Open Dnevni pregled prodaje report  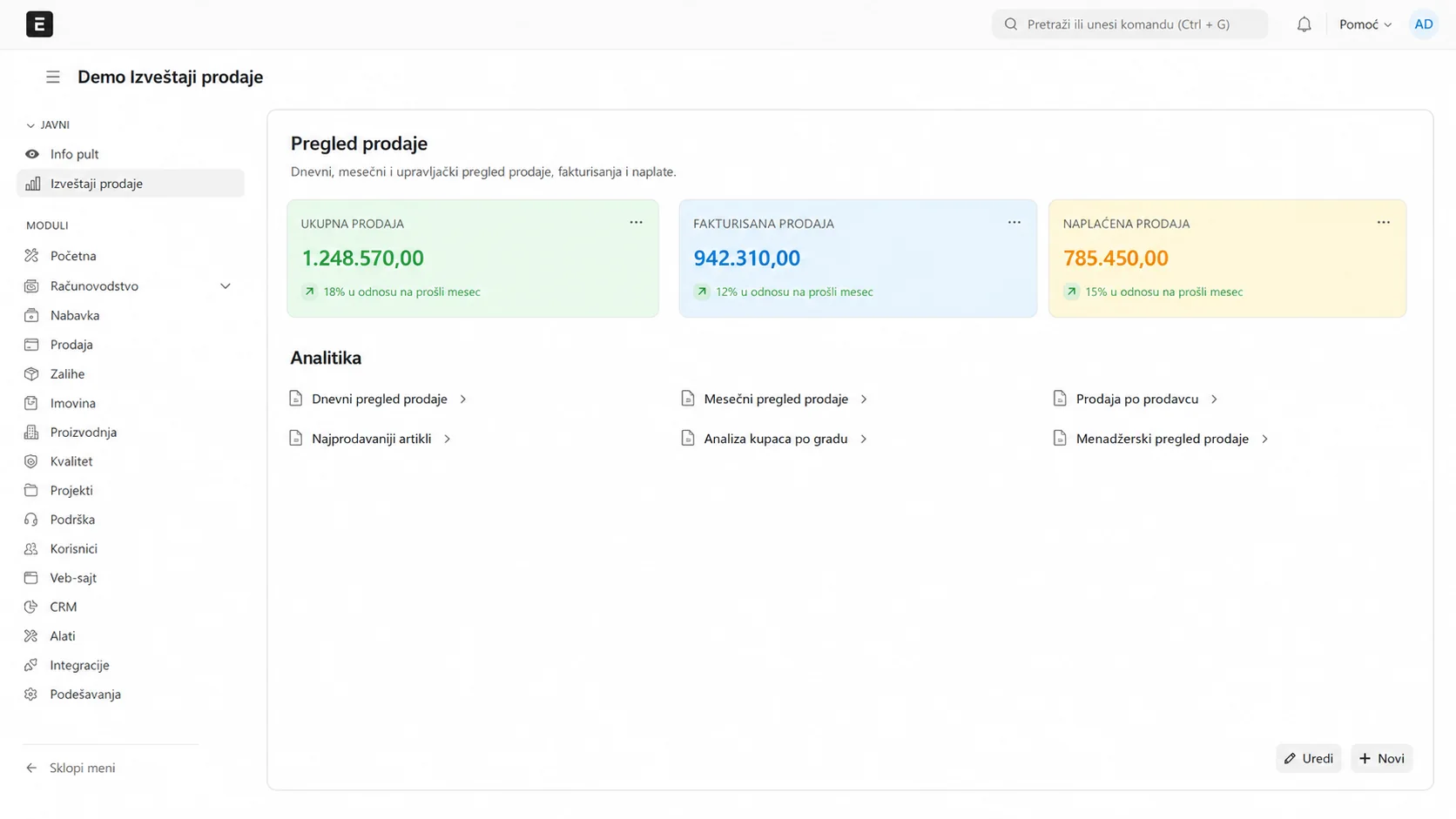pos(380,399)
